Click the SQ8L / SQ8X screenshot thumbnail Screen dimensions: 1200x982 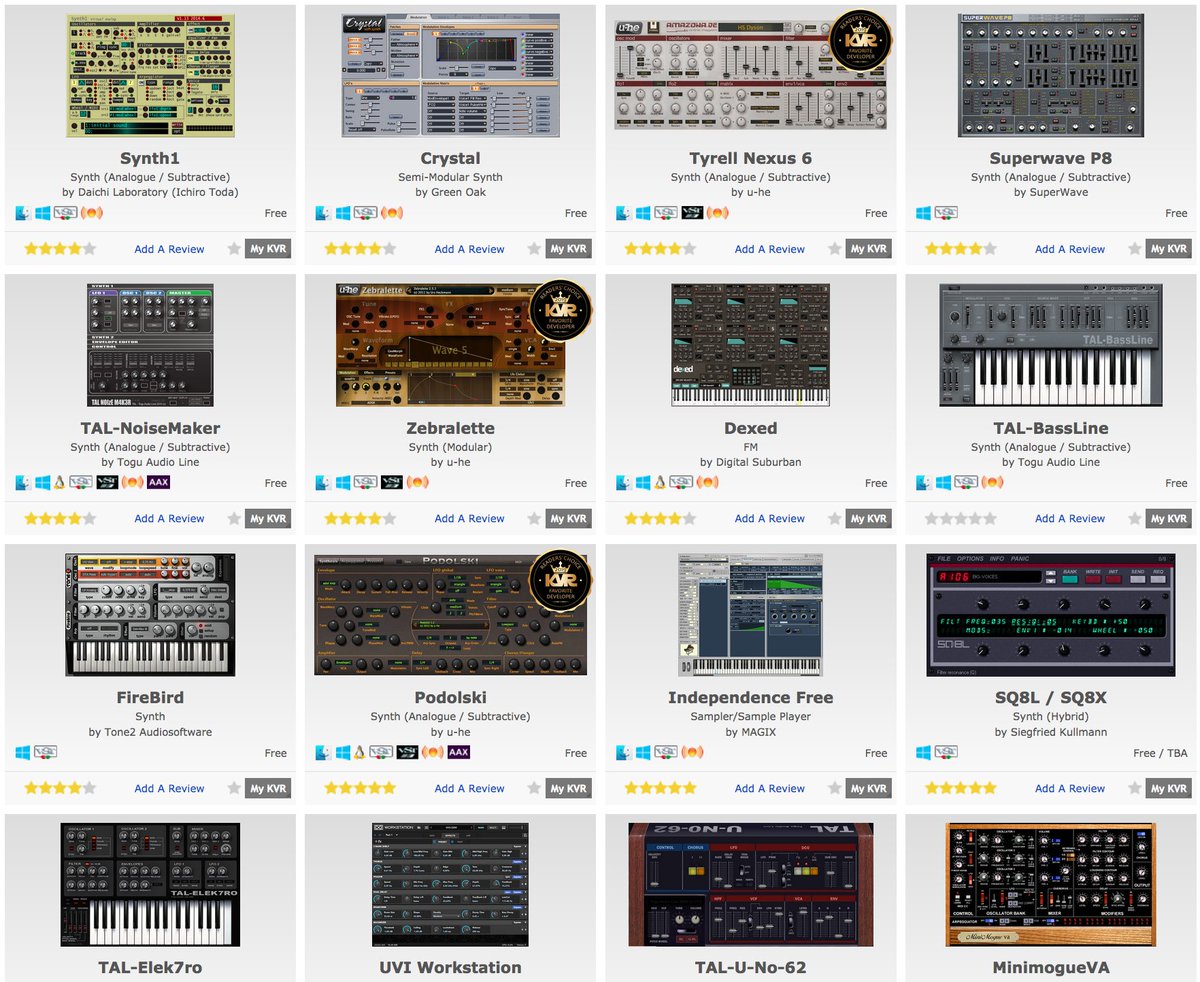[x=1050, y=615]
